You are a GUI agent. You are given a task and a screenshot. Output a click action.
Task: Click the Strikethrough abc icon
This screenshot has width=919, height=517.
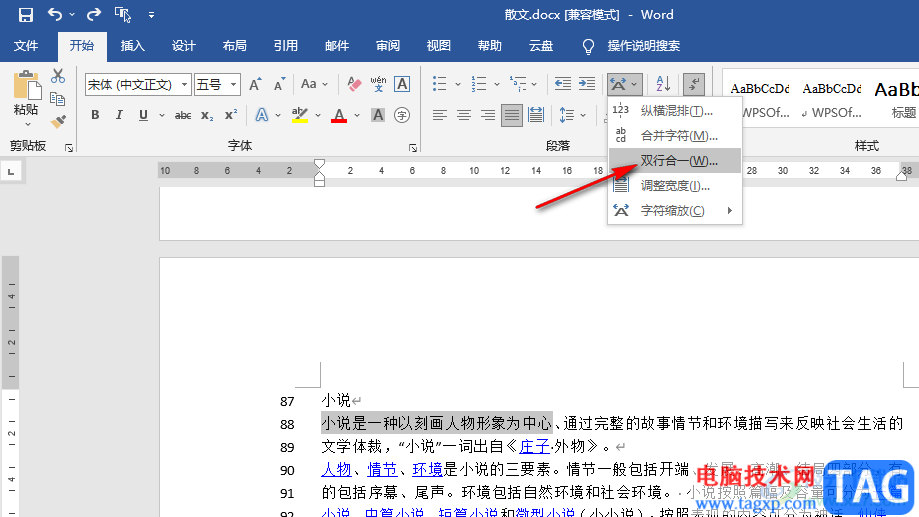183,115
